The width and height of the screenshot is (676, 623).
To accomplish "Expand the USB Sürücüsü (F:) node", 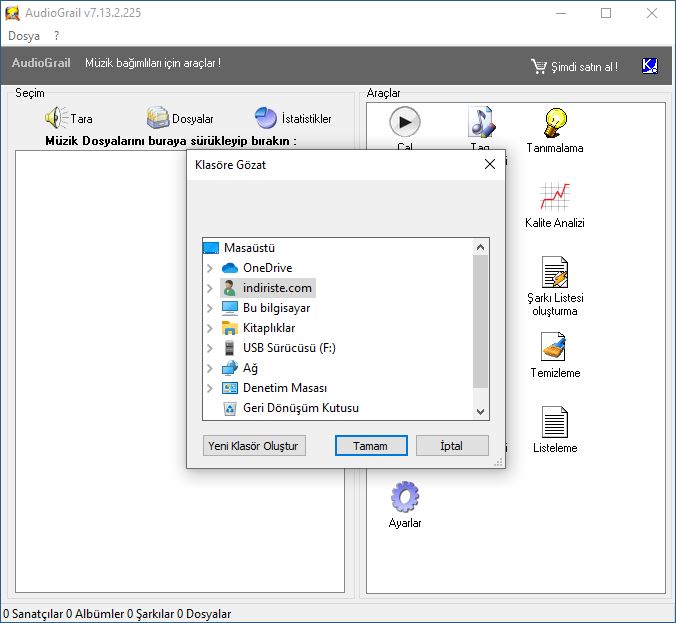I will click(x=210, y=348).
